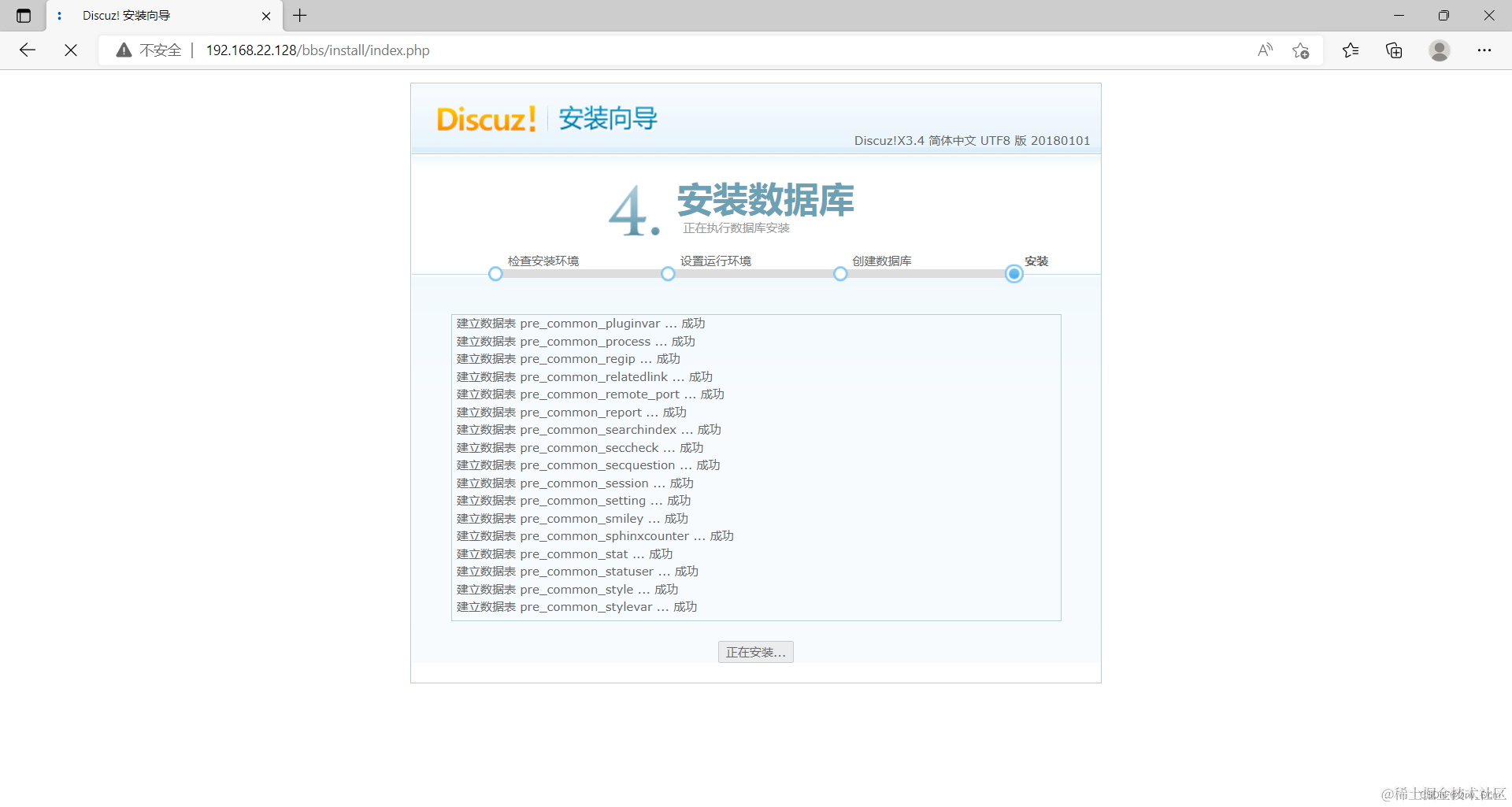Click the log line pre_common_seccheck
Image resolution: width=1512 pixels, height=807 pixels.
(x=580, y=448)
